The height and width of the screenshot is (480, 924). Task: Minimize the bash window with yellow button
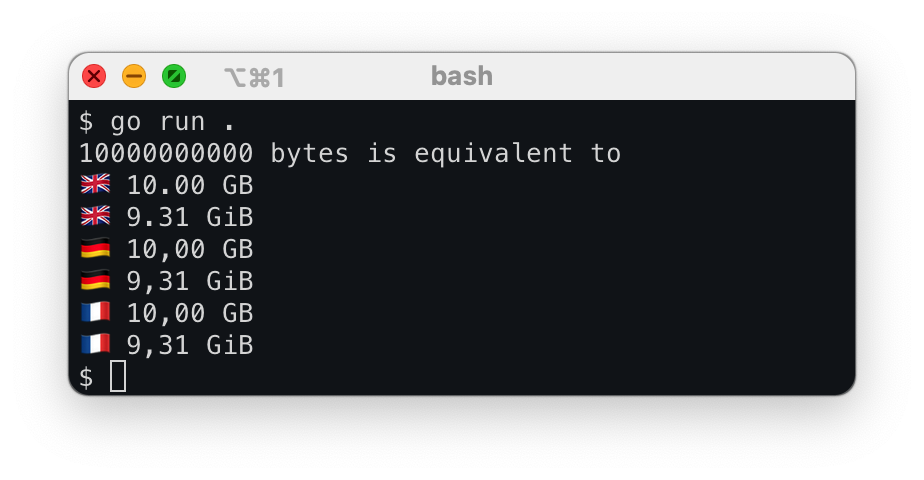[134, 76]
